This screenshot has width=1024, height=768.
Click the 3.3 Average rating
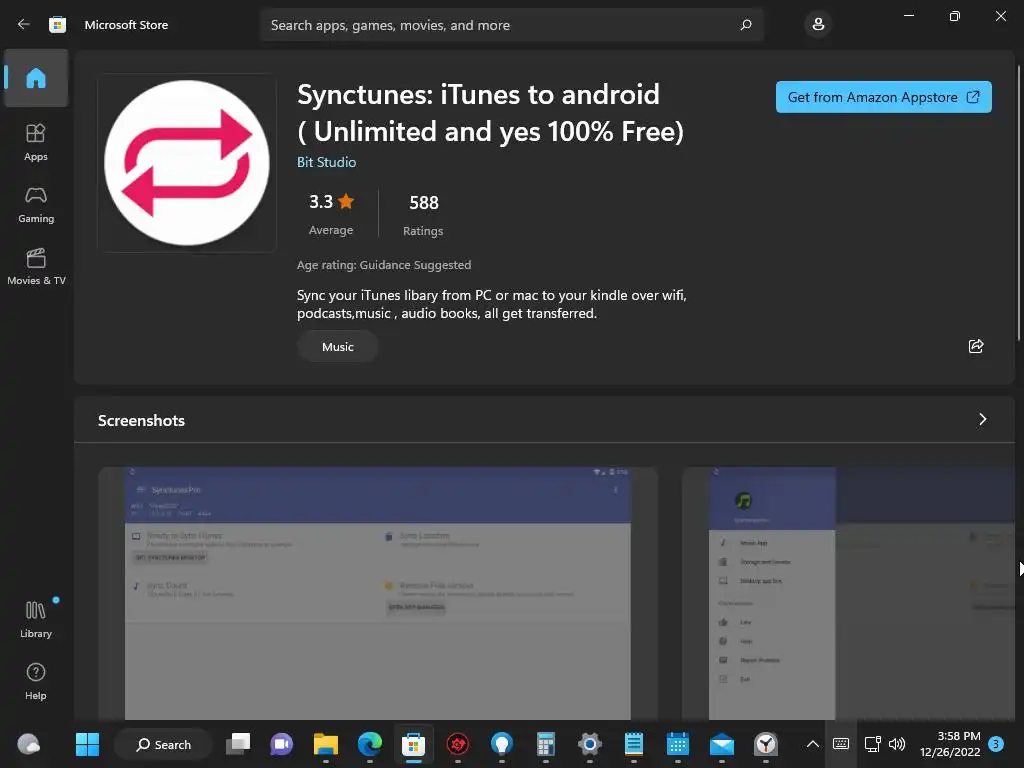coord(331,214)
